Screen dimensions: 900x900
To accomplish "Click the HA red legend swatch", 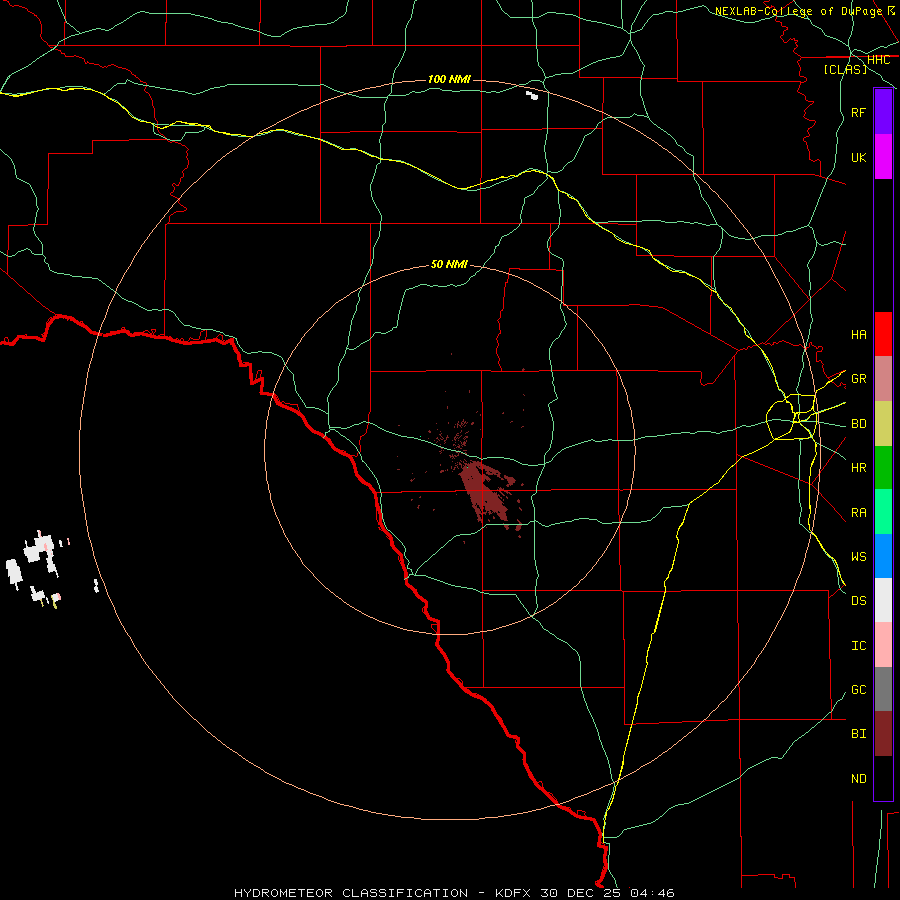I will pos(883,334).
